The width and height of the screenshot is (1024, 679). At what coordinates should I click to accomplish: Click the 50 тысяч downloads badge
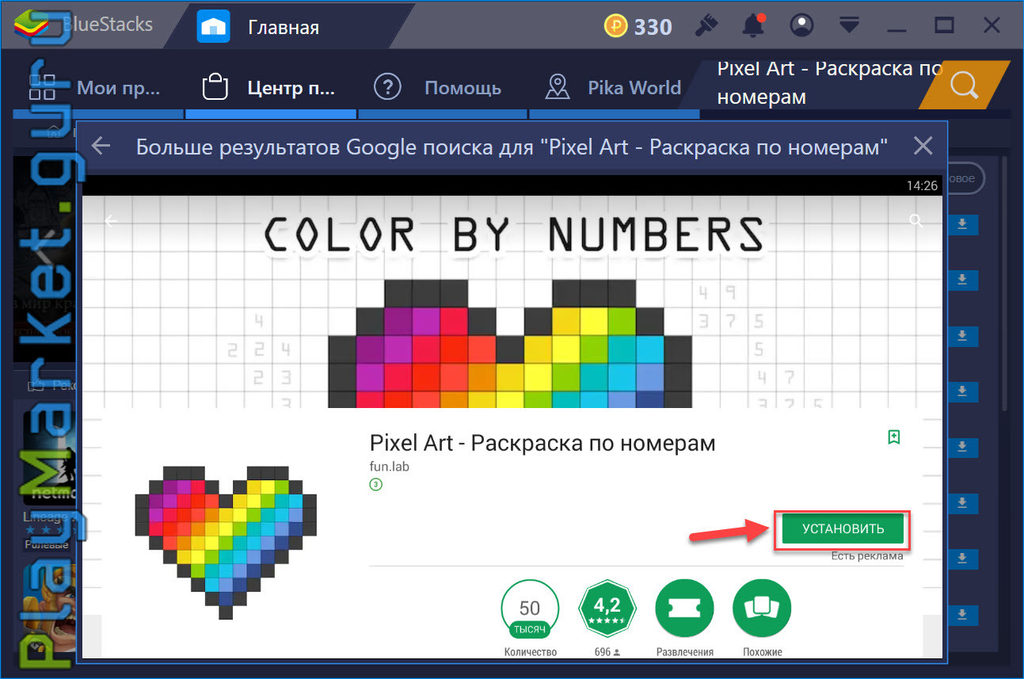pos(530,608)
